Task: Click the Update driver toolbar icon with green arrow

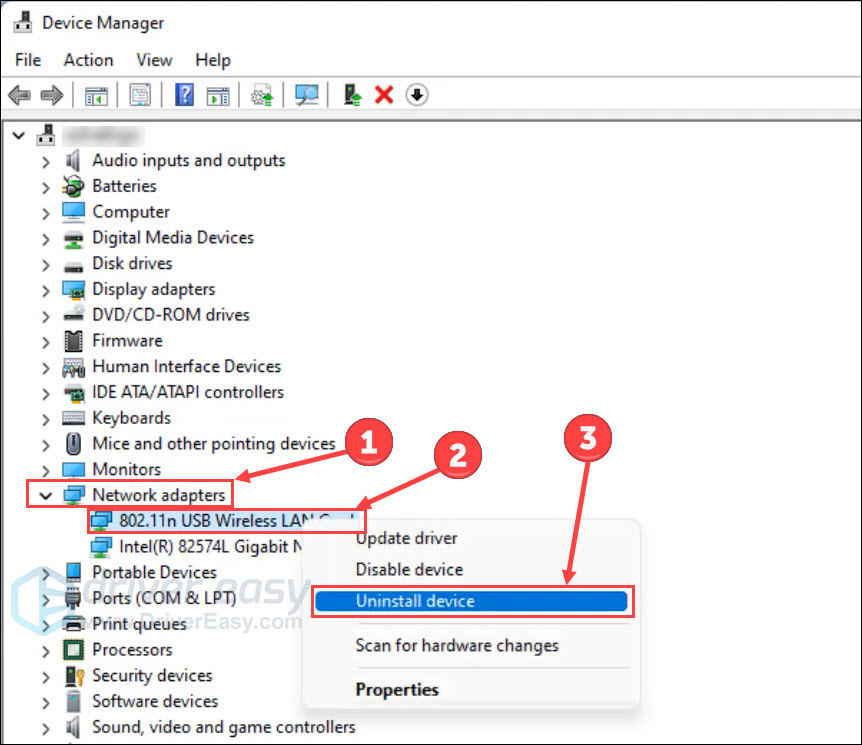Action: [x=352, y=95]
